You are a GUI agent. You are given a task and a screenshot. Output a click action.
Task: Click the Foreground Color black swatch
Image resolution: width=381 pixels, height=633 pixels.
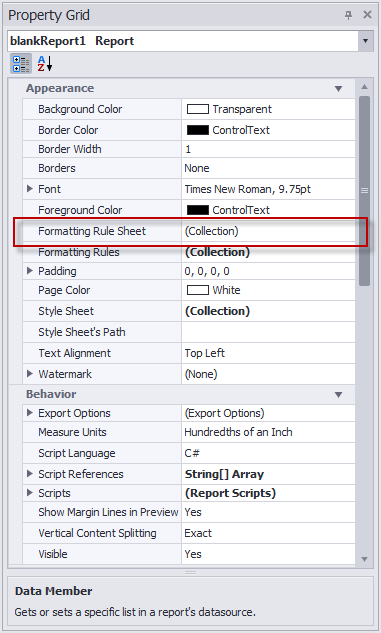[198, 210]
